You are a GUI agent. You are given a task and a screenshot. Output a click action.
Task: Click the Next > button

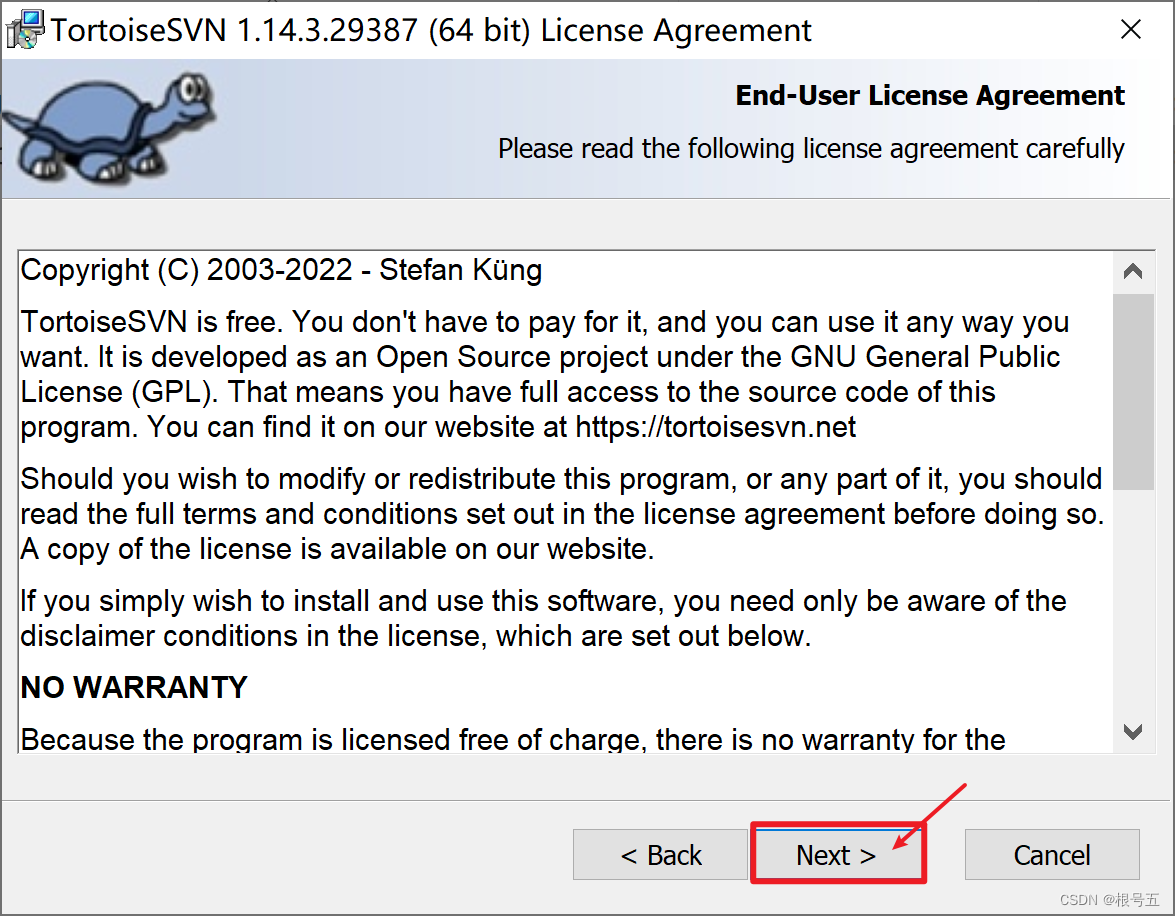point(837,855)
